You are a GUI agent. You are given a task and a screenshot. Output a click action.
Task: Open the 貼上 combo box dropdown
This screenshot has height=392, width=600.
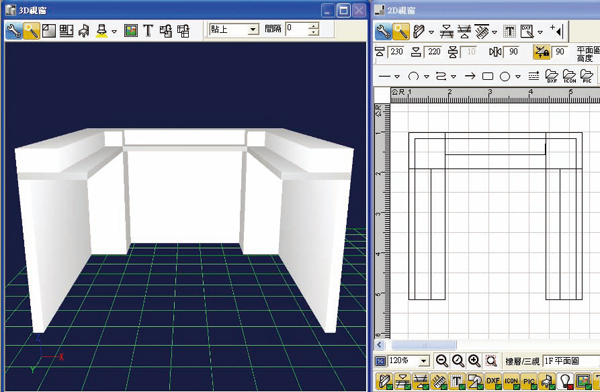253,29
